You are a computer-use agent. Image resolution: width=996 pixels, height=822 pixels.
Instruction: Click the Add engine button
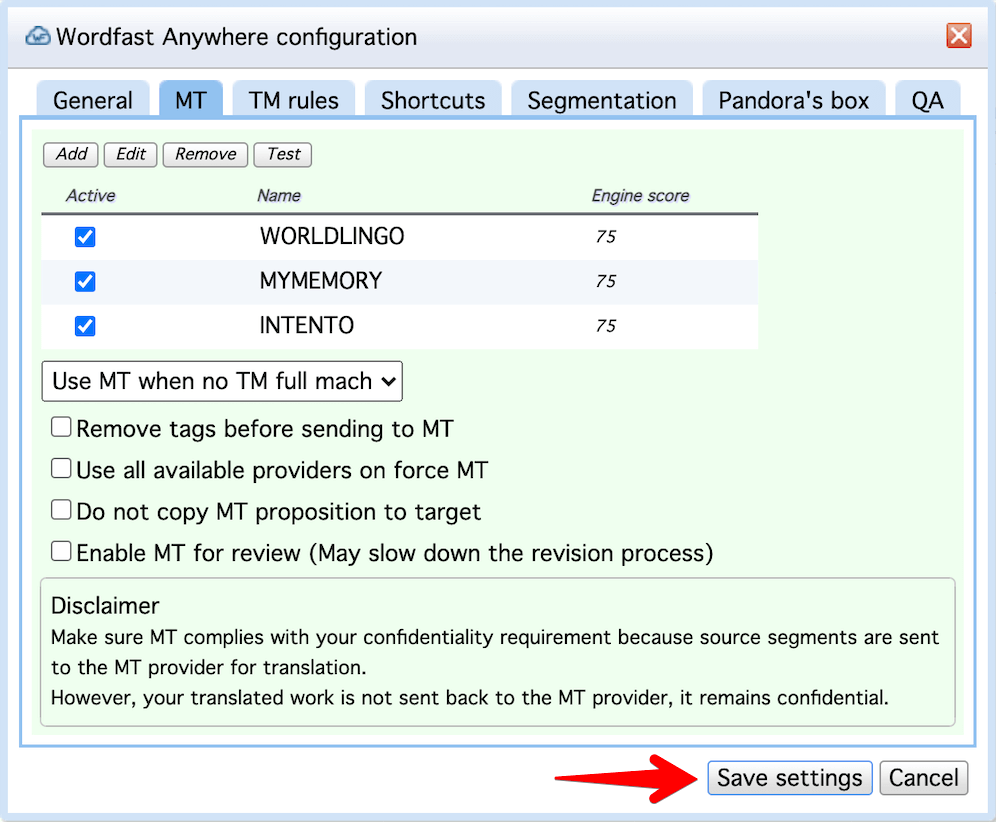click(71, 154)
